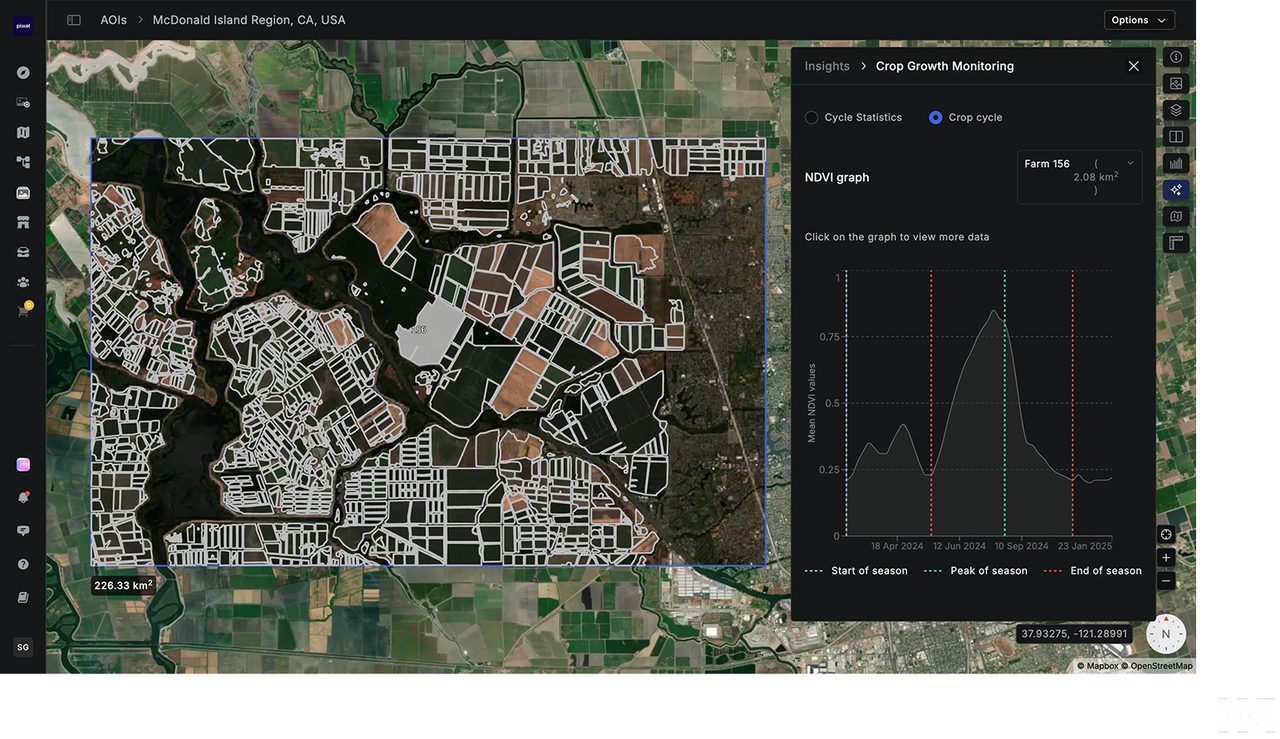The image size is (1280, 739).
Task: Click the NDVI graph peak point
Action: click(x=993, y=311)
